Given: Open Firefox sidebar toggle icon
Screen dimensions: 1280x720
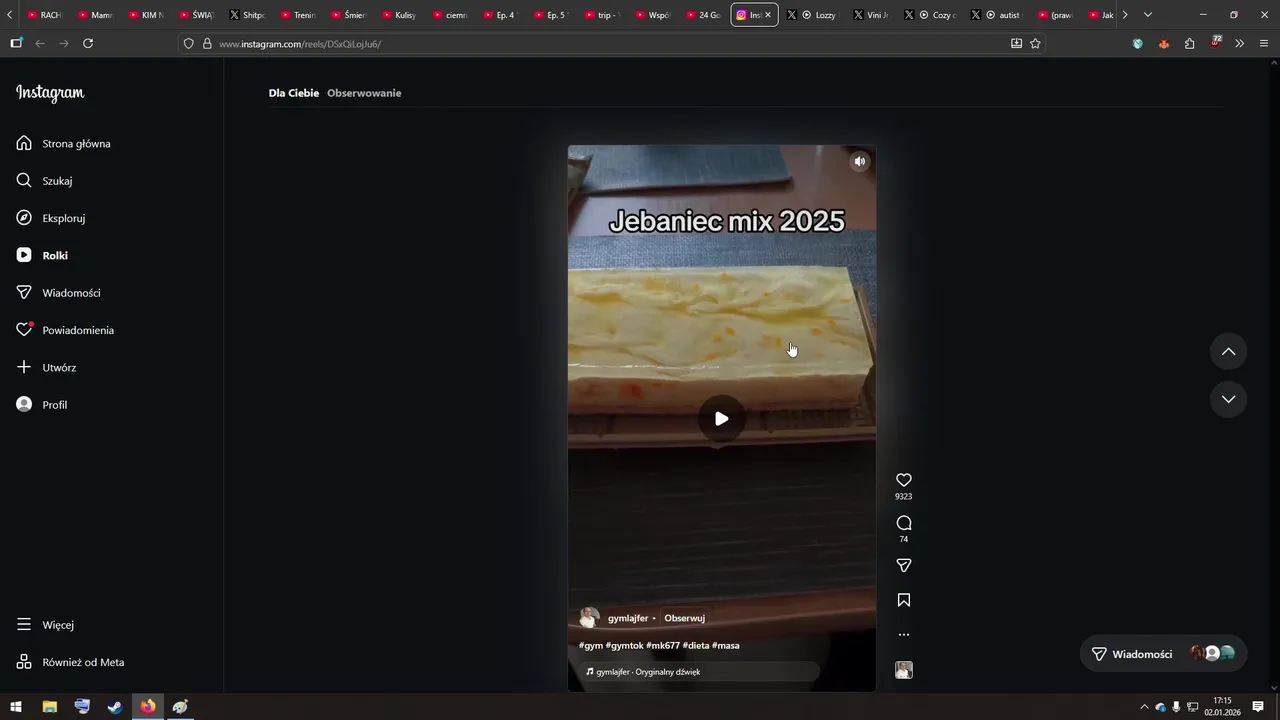Looking at the screenshot, I should (16, 43).
